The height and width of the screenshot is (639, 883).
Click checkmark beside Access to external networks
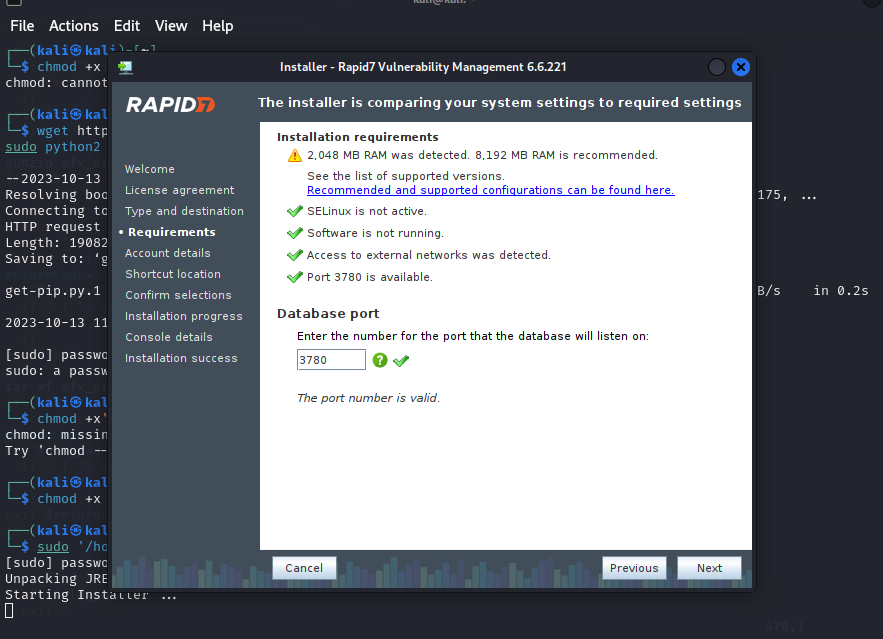295,255
